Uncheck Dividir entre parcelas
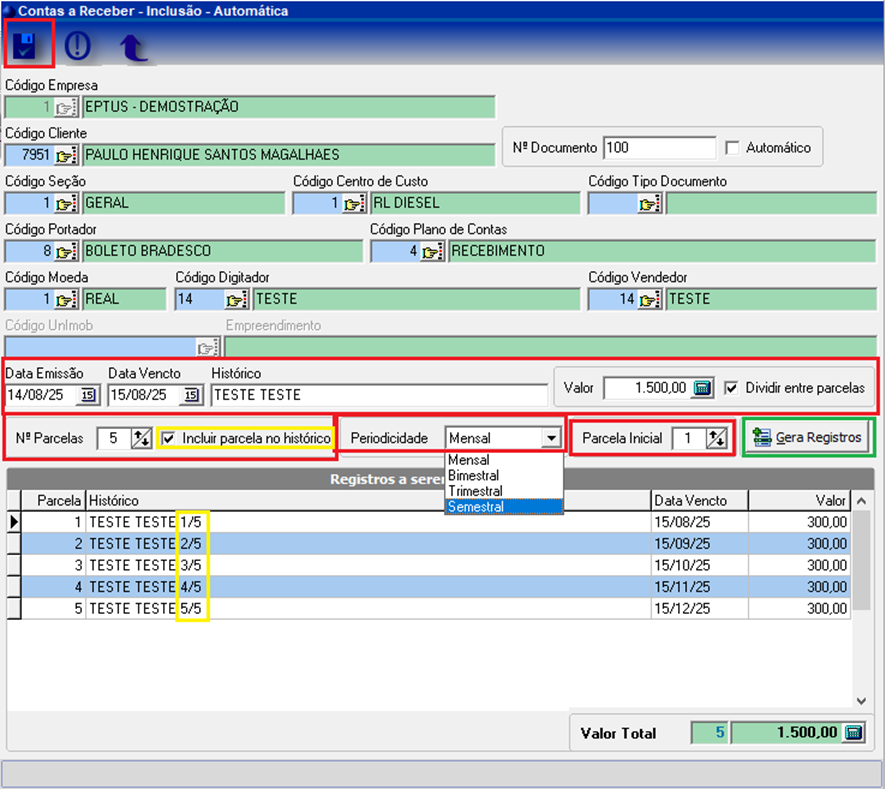Image resolution: width=886 pixels, height=789 pixels. click(732, 388)
